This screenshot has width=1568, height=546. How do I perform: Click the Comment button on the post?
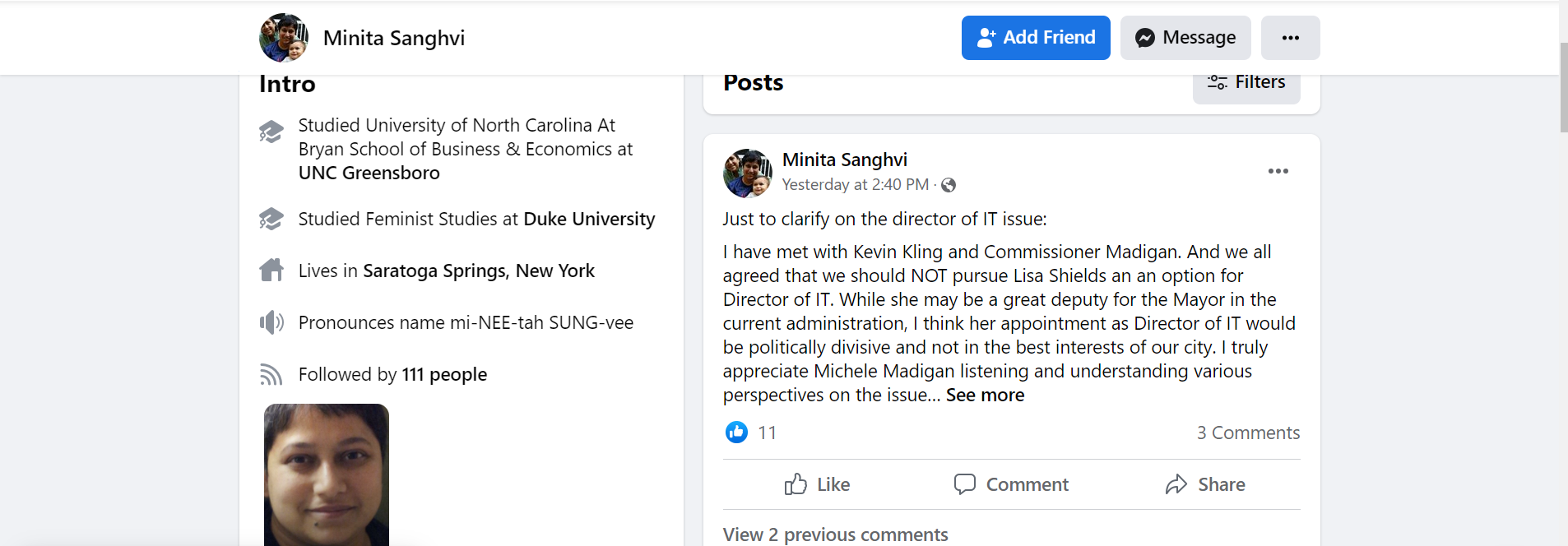tap(1011, 484)
